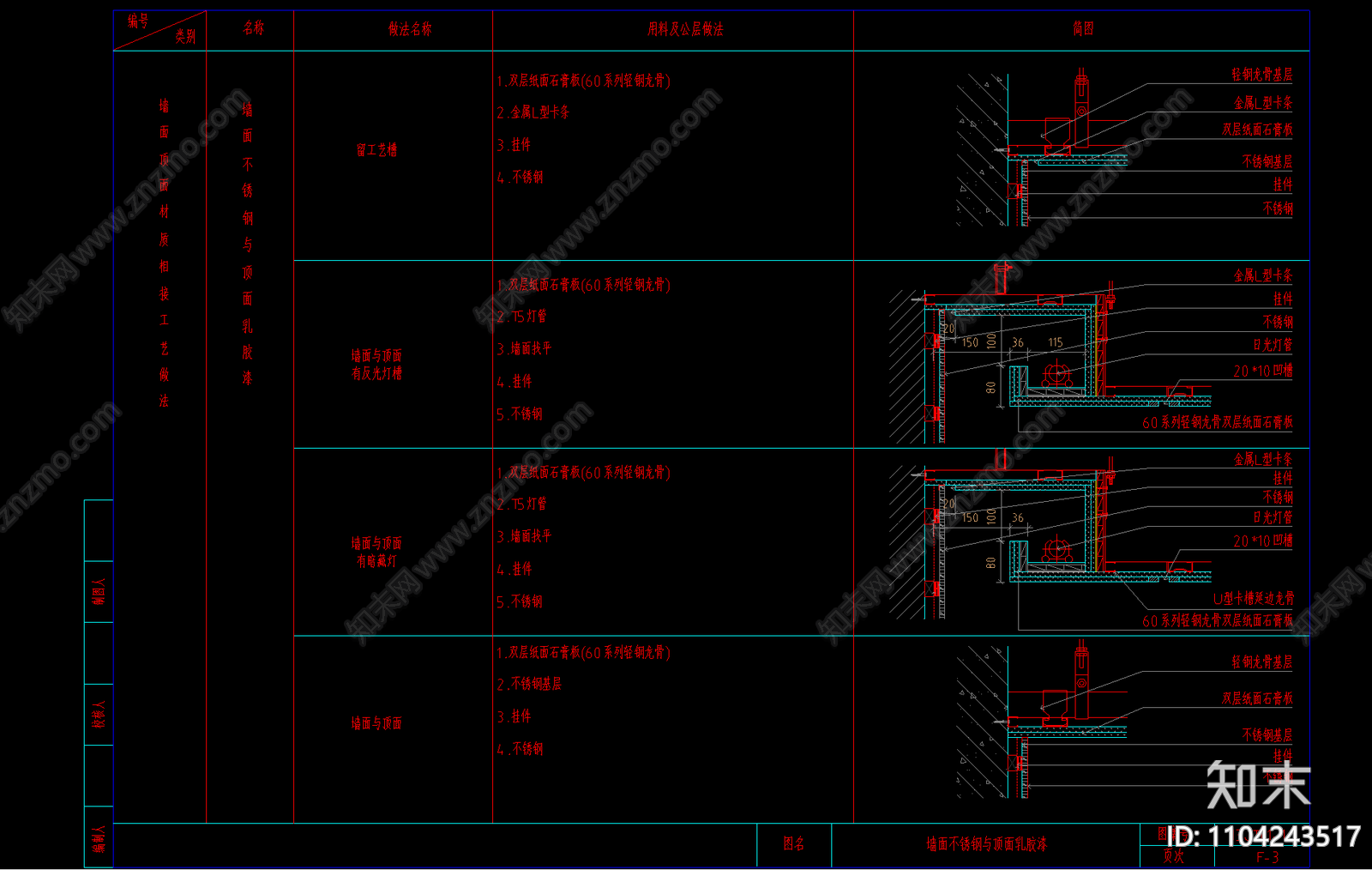
Task: Select the vertical '墙面顶面材质相接工艺做法' category text
Action: pyautogui.click(x=164, y=253)
